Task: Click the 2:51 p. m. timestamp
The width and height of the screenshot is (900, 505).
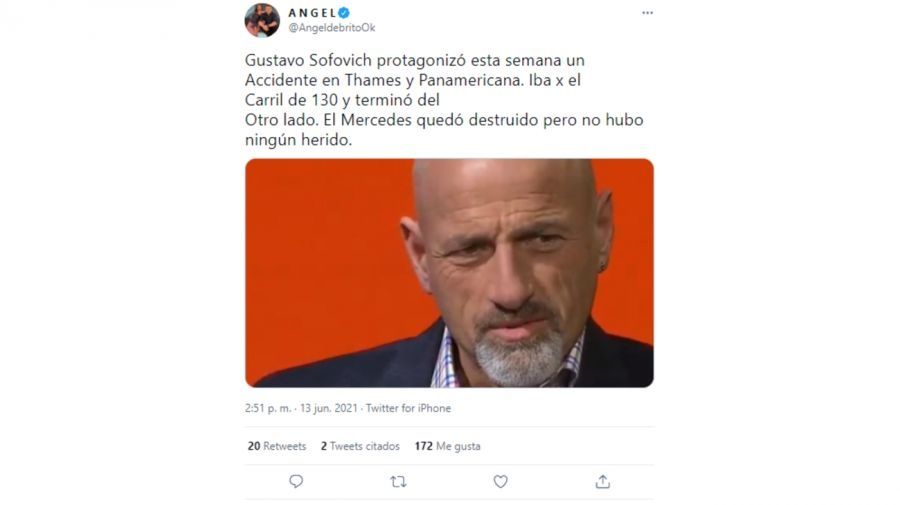Action: (x=268, y=408)
